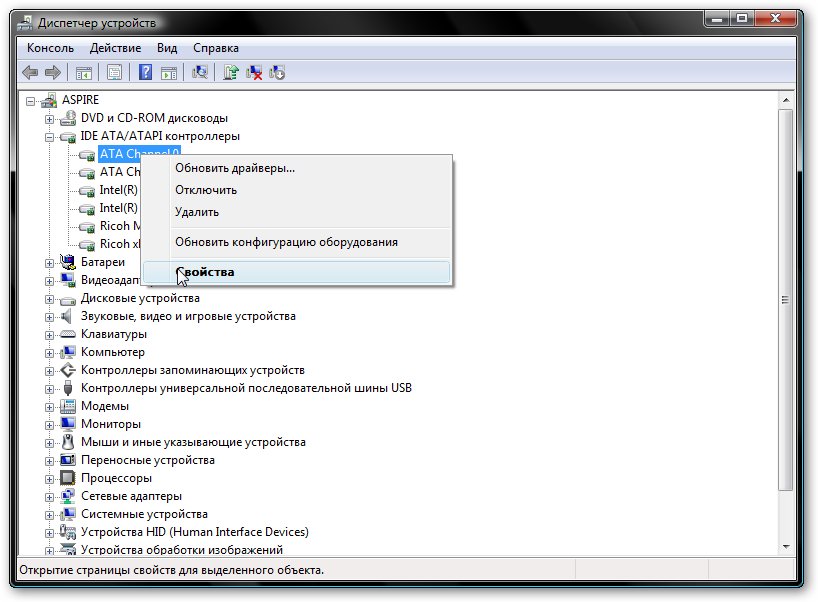Click the DVD and CD-ROM drives icon

68,118
